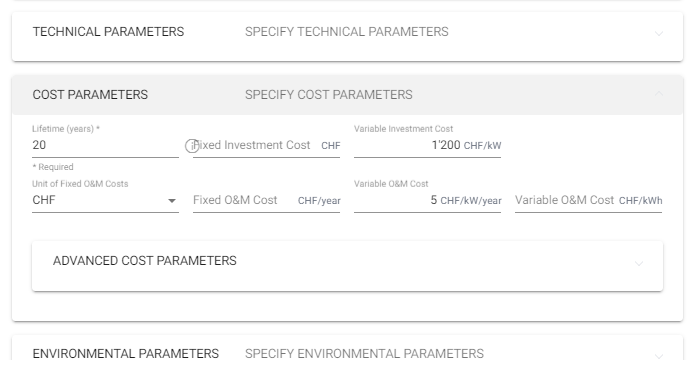Click the Variable Investment Cost value 1'200
This screenshot has width=696, height=370.
pyautogui.click(x=446, y=145)
